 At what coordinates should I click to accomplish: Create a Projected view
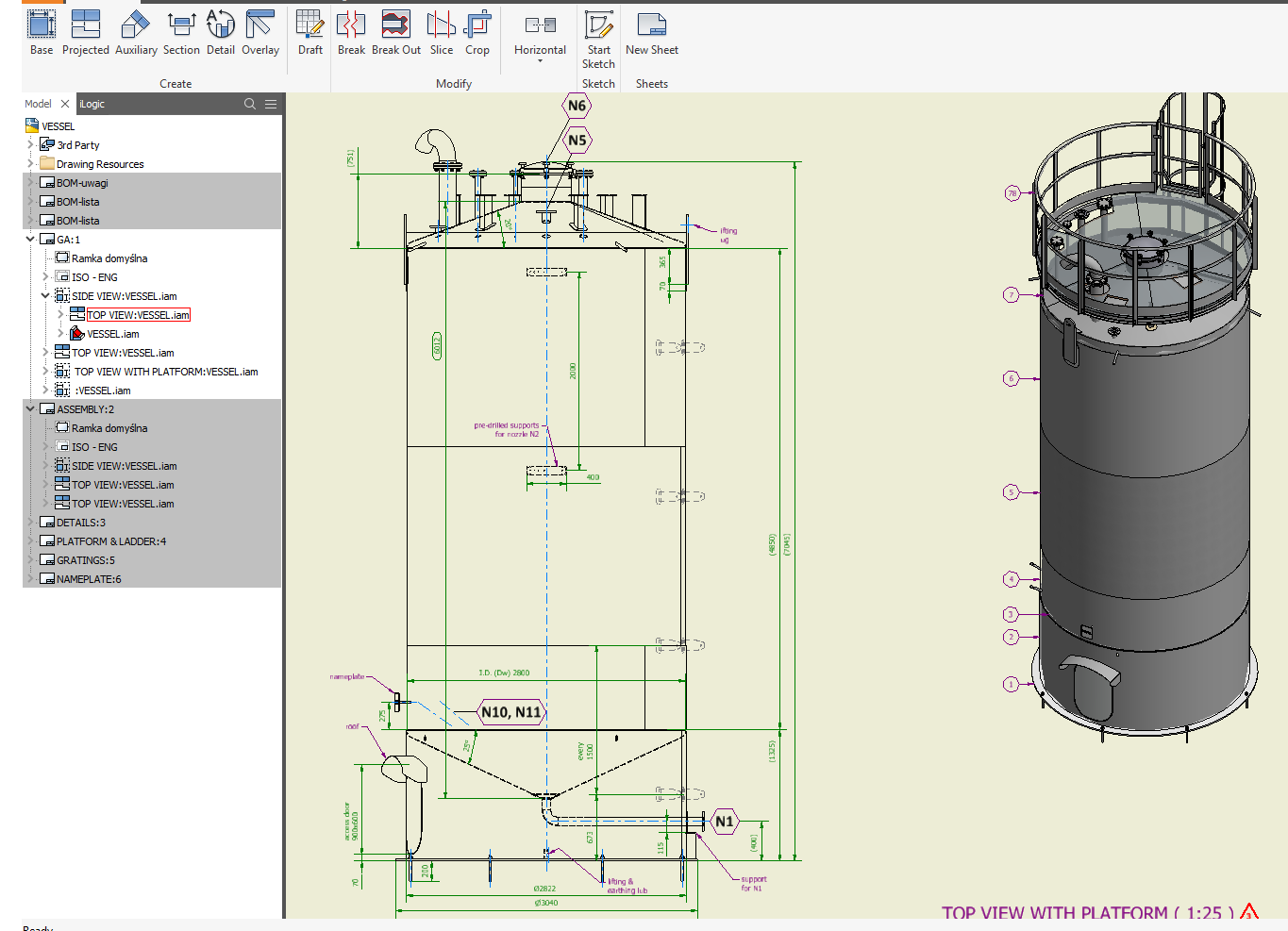86,32
